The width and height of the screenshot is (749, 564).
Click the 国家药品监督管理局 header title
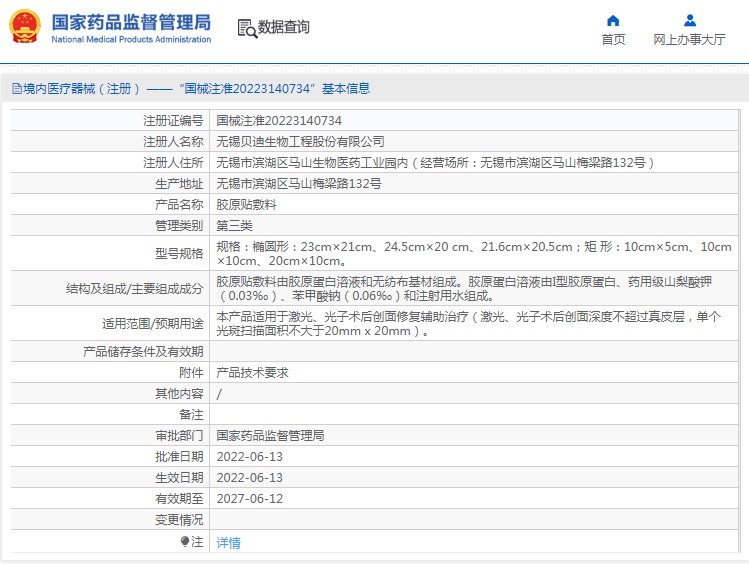click(x=131, y=22)
